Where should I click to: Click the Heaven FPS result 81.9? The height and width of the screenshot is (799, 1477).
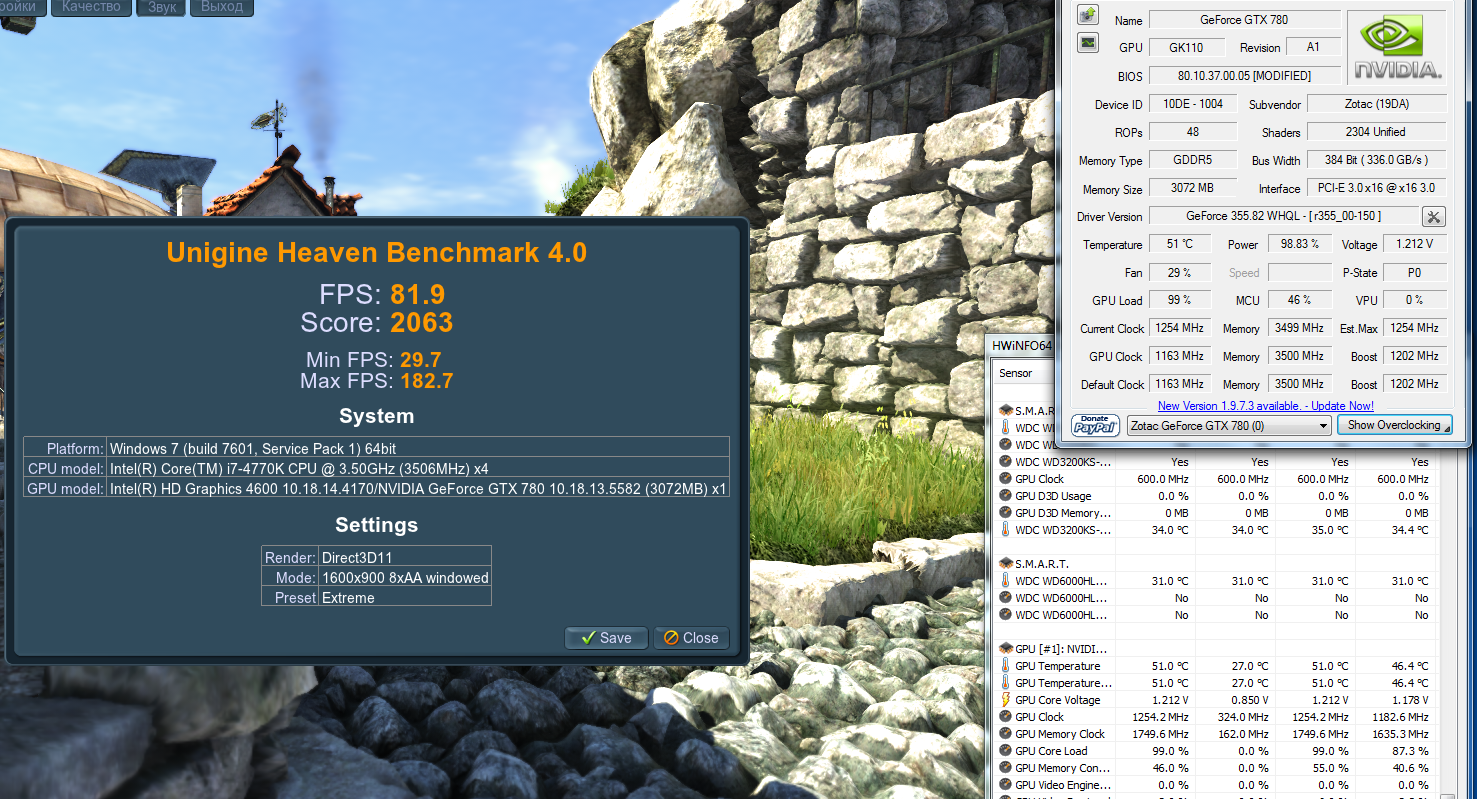[417, 294]
